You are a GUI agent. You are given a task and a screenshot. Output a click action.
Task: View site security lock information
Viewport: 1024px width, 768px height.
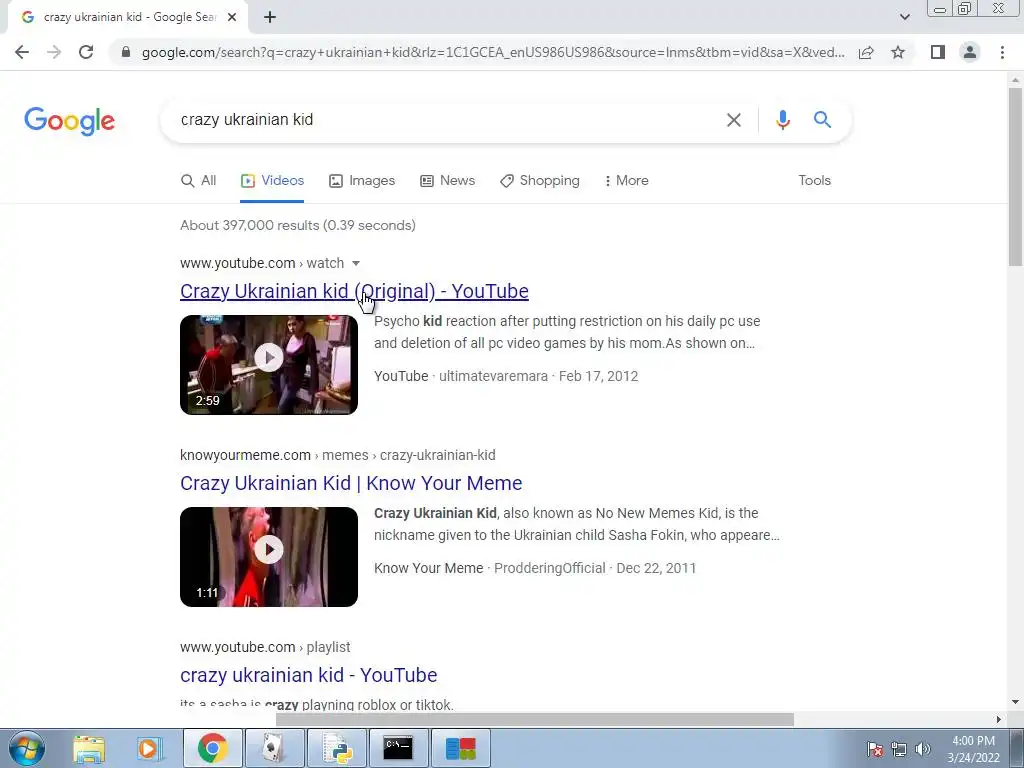[x=126, y=52]
